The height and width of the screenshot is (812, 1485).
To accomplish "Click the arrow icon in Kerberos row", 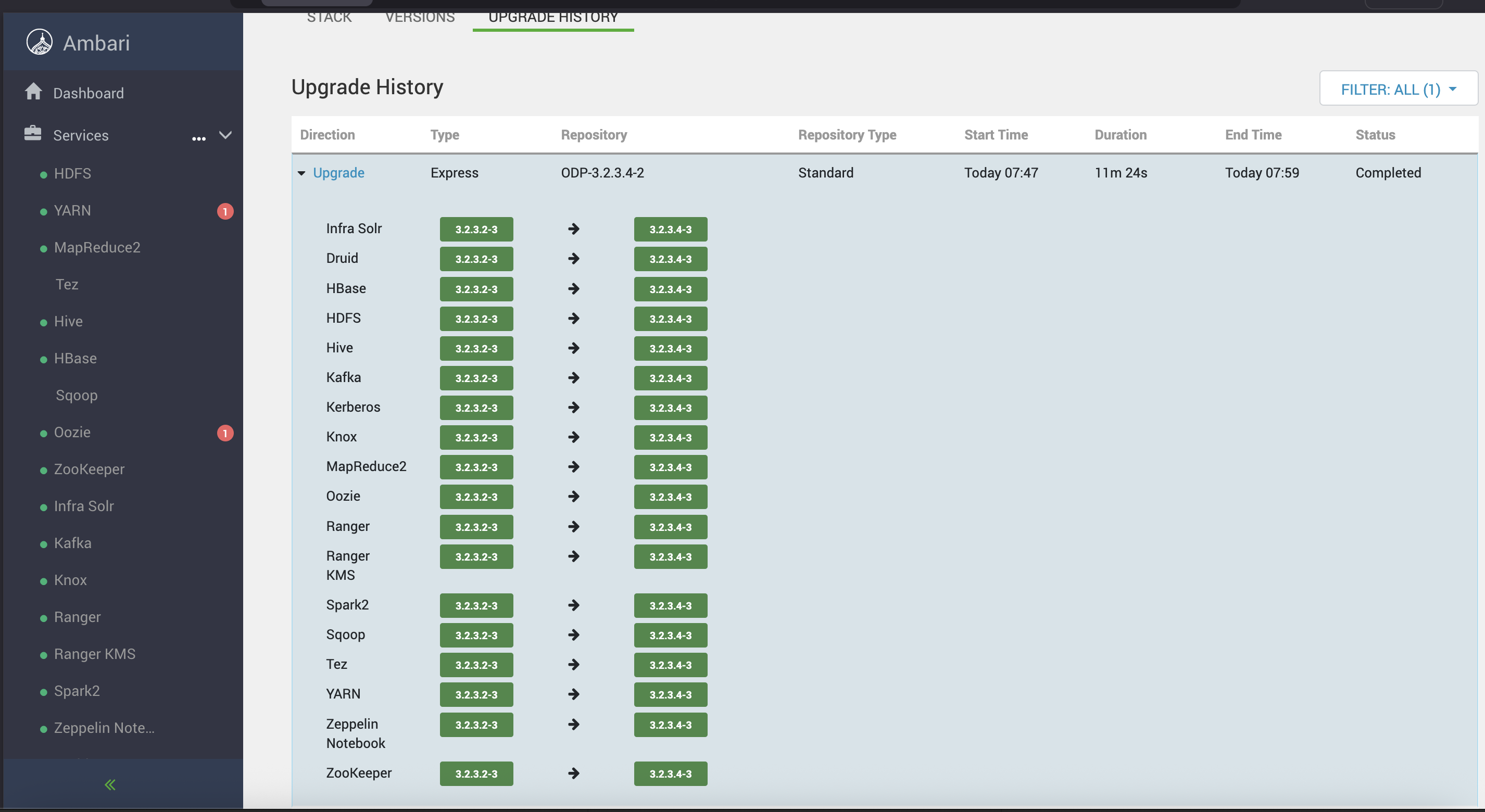I will tap(574, 408).
